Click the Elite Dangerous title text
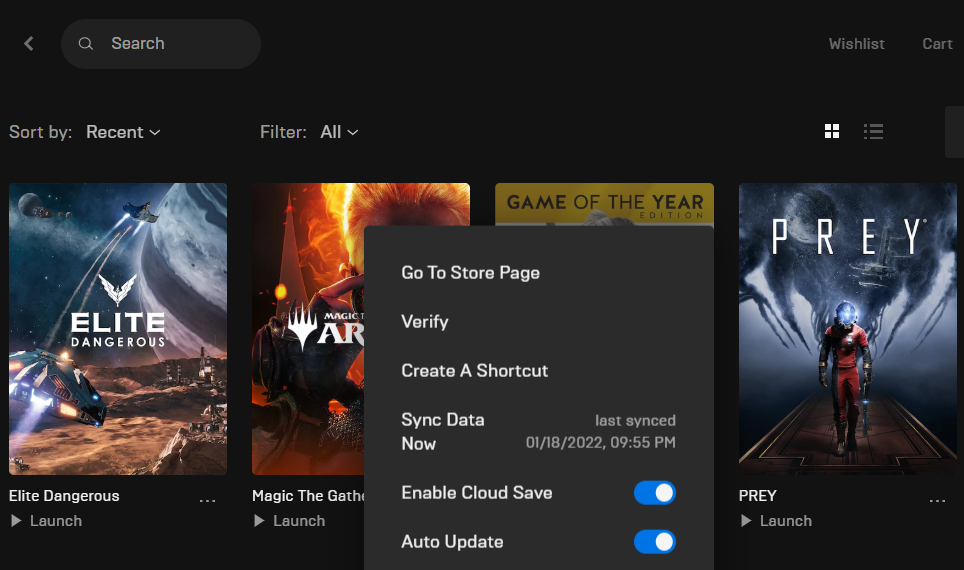The width and height of the screenshot is (964, 570). click(x=64, y=496)
